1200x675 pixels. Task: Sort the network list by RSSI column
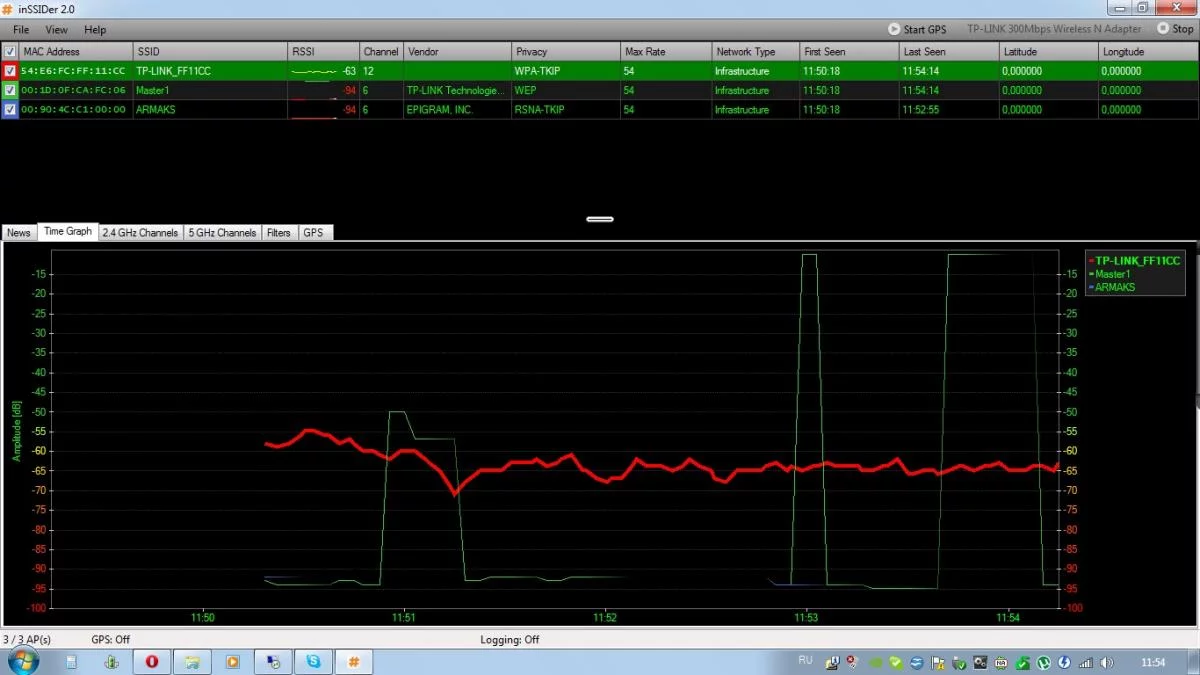(322, 51)
